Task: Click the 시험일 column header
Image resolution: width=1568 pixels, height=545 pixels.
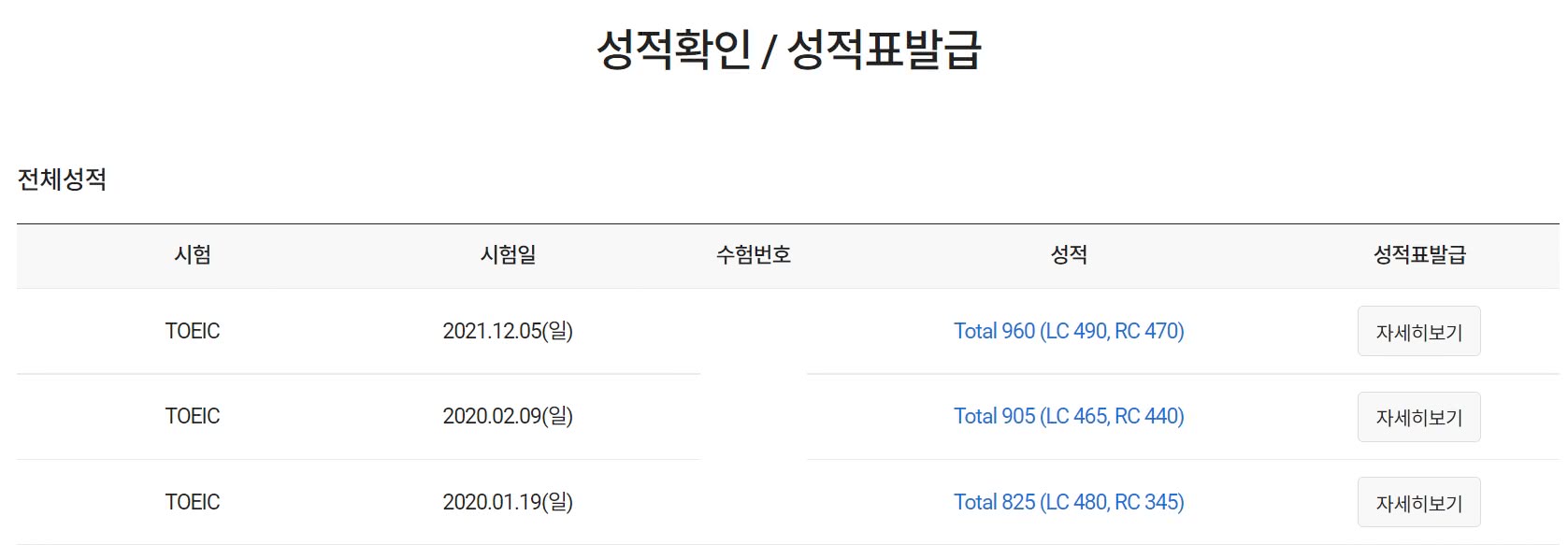Action: [508, 255]
